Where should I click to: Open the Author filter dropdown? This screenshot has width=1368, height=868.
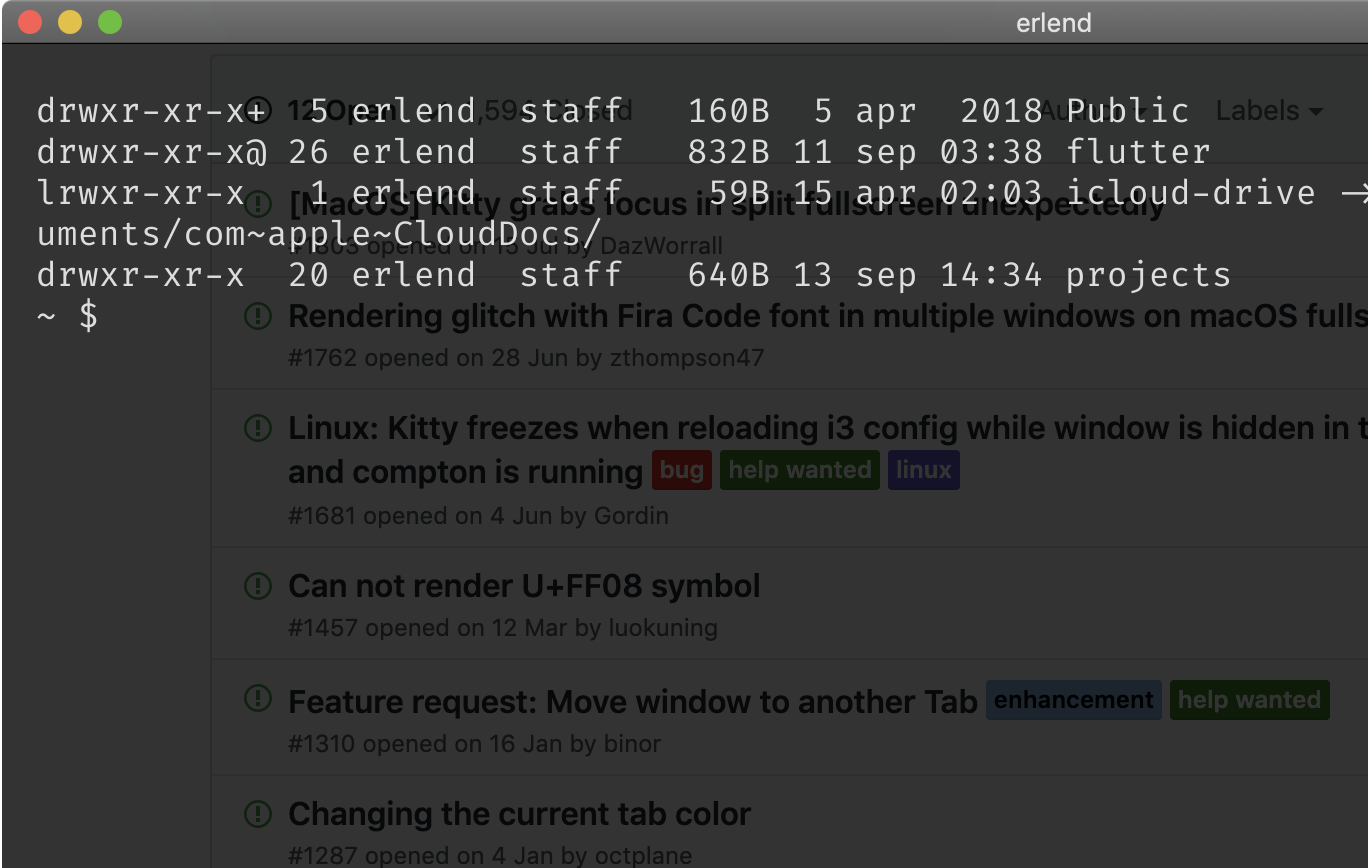pos(1075,111)
